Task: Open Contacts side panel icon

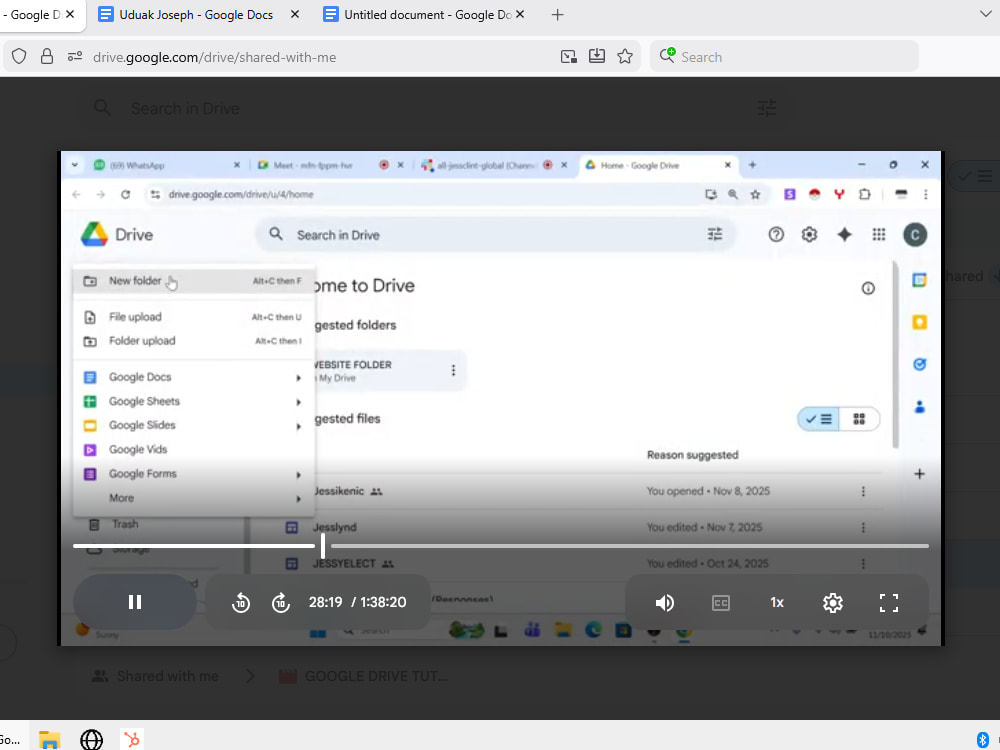Action: pyautogui.click(x=919, y=406)
